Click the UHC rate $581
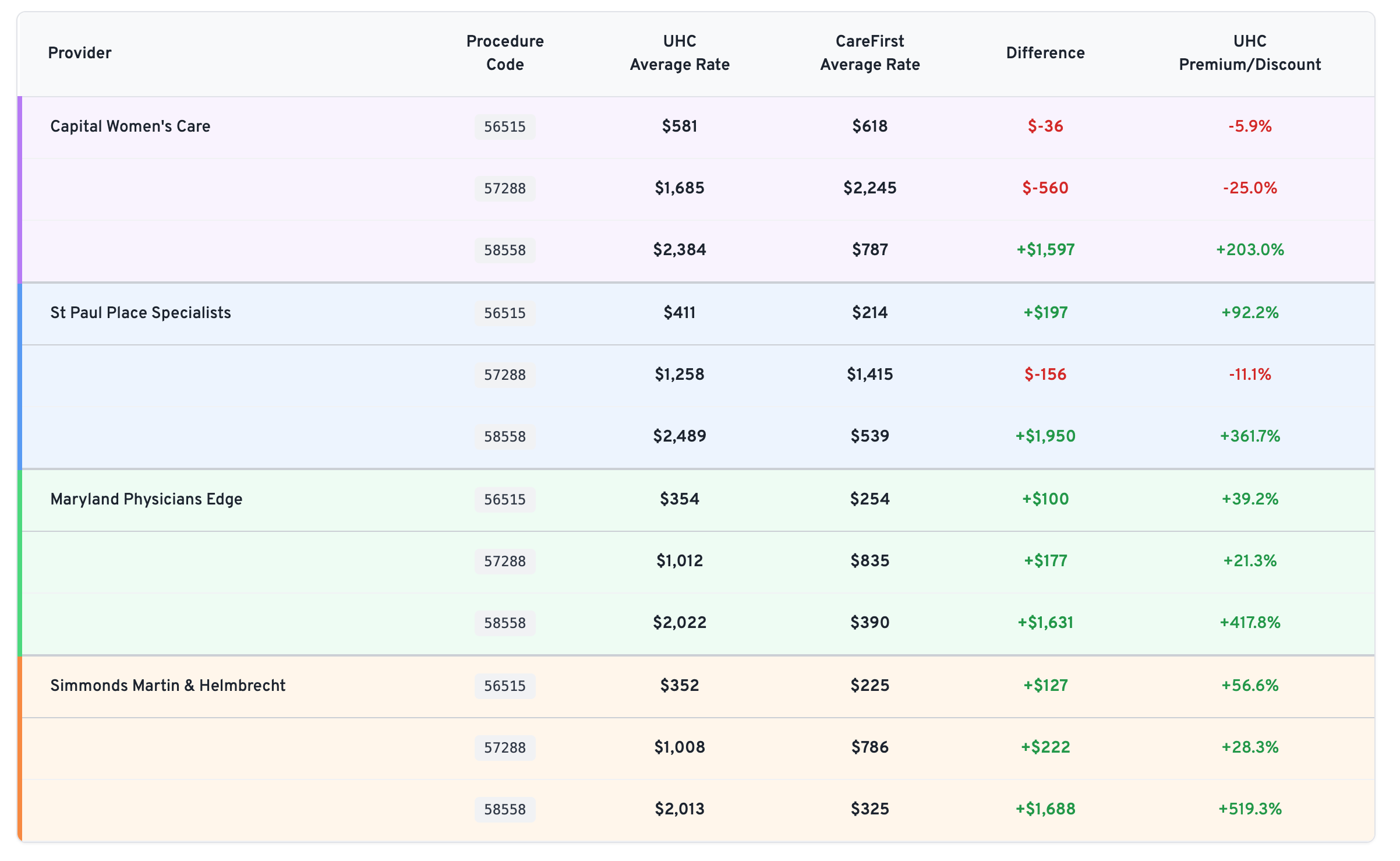1400x861 pixels. [680, 126]
